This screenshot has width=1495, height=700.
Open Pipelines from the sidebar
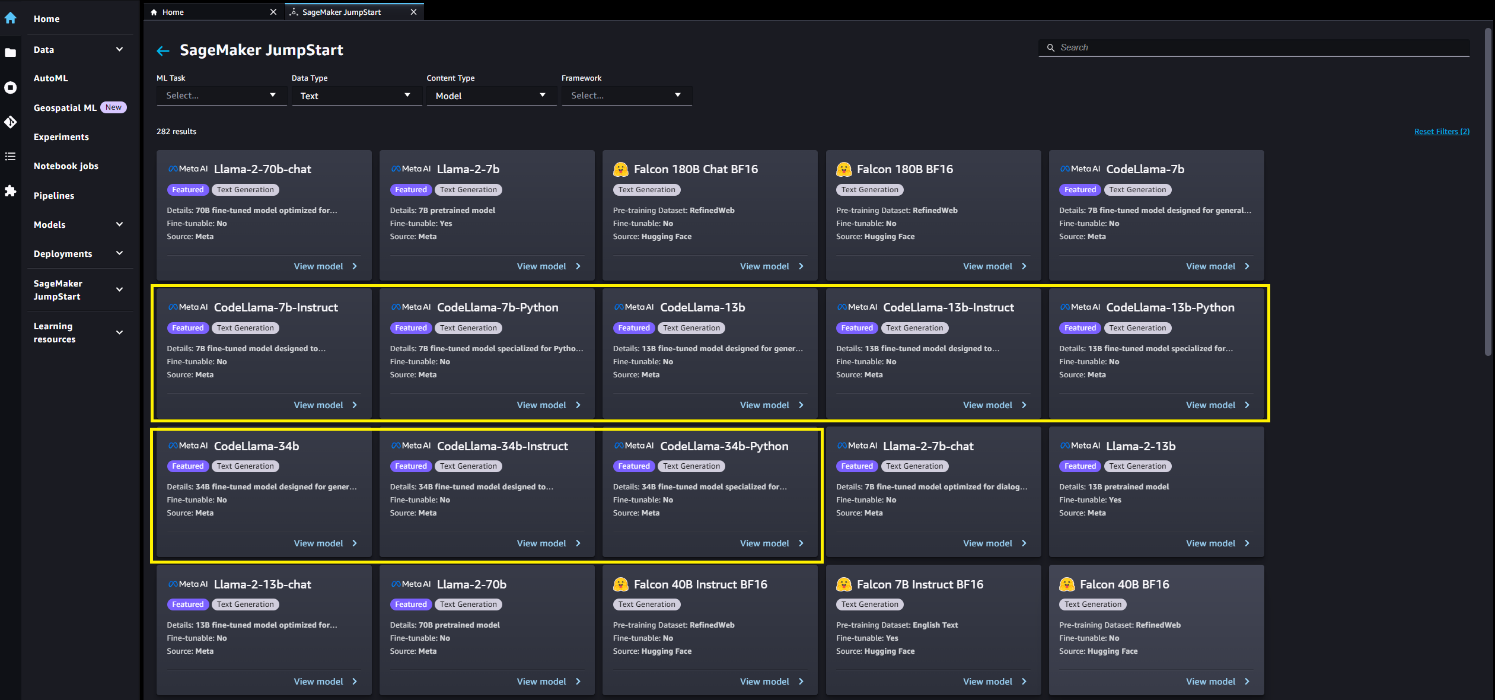click(x=54, y=196)
